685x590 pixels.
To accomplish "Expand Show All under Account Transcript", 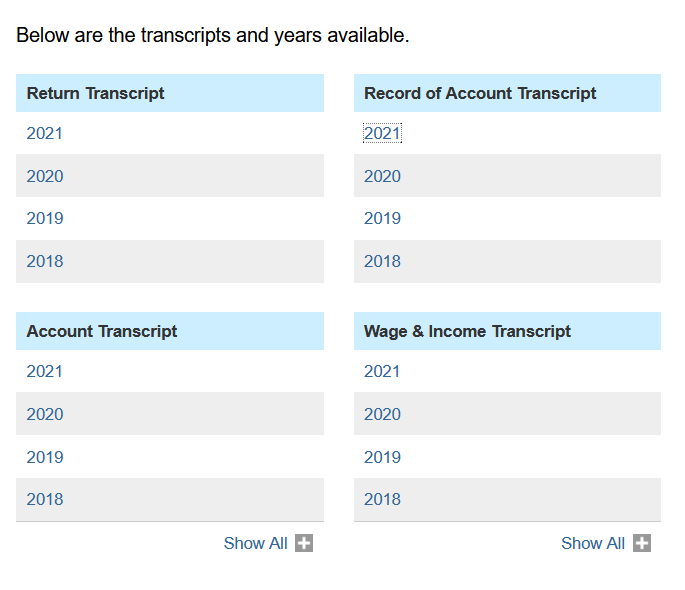I will 256,543.
